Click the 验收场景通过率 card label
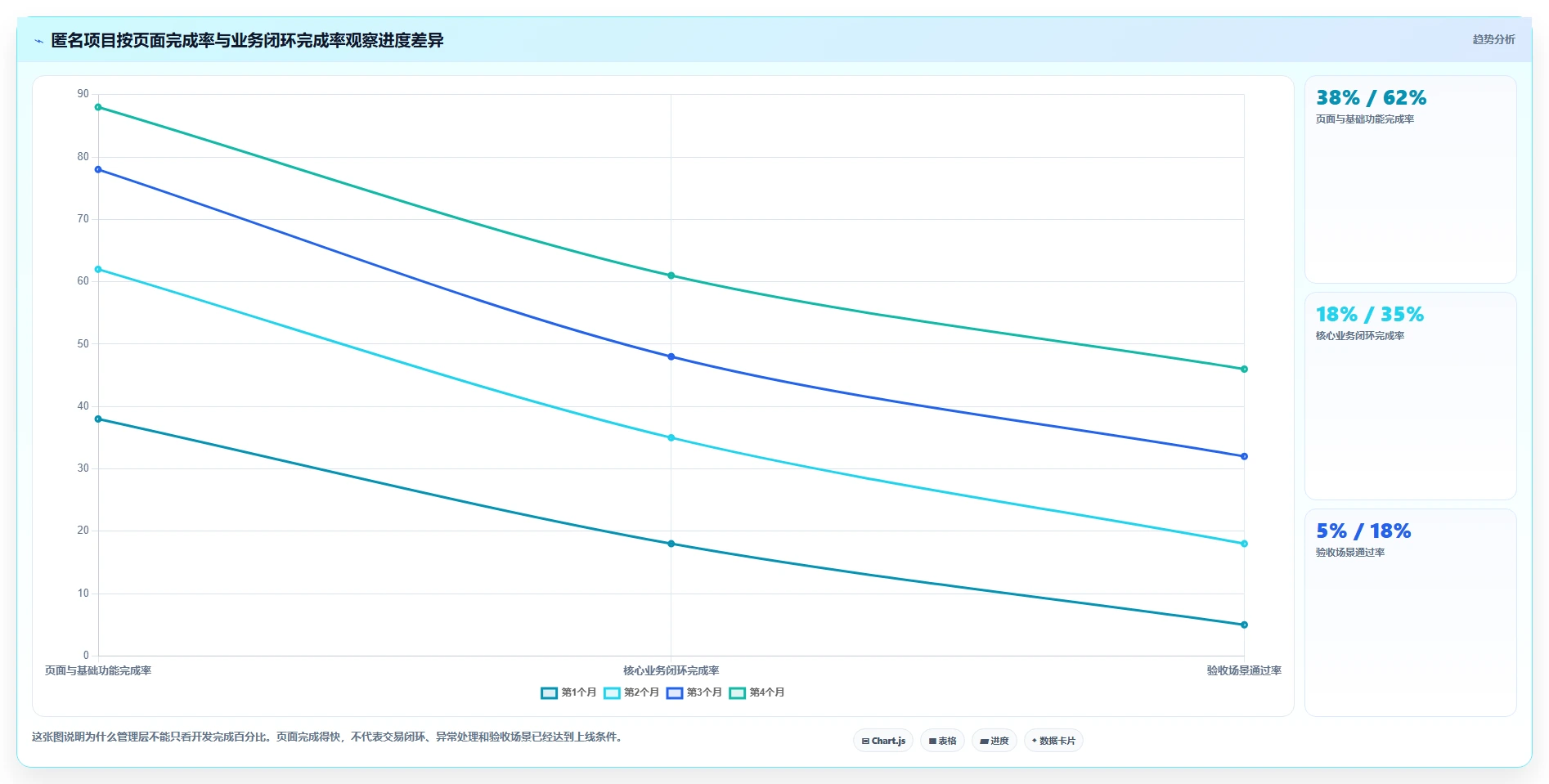The width and height of the screenshot is (1549, 784). coord(1349,553)
